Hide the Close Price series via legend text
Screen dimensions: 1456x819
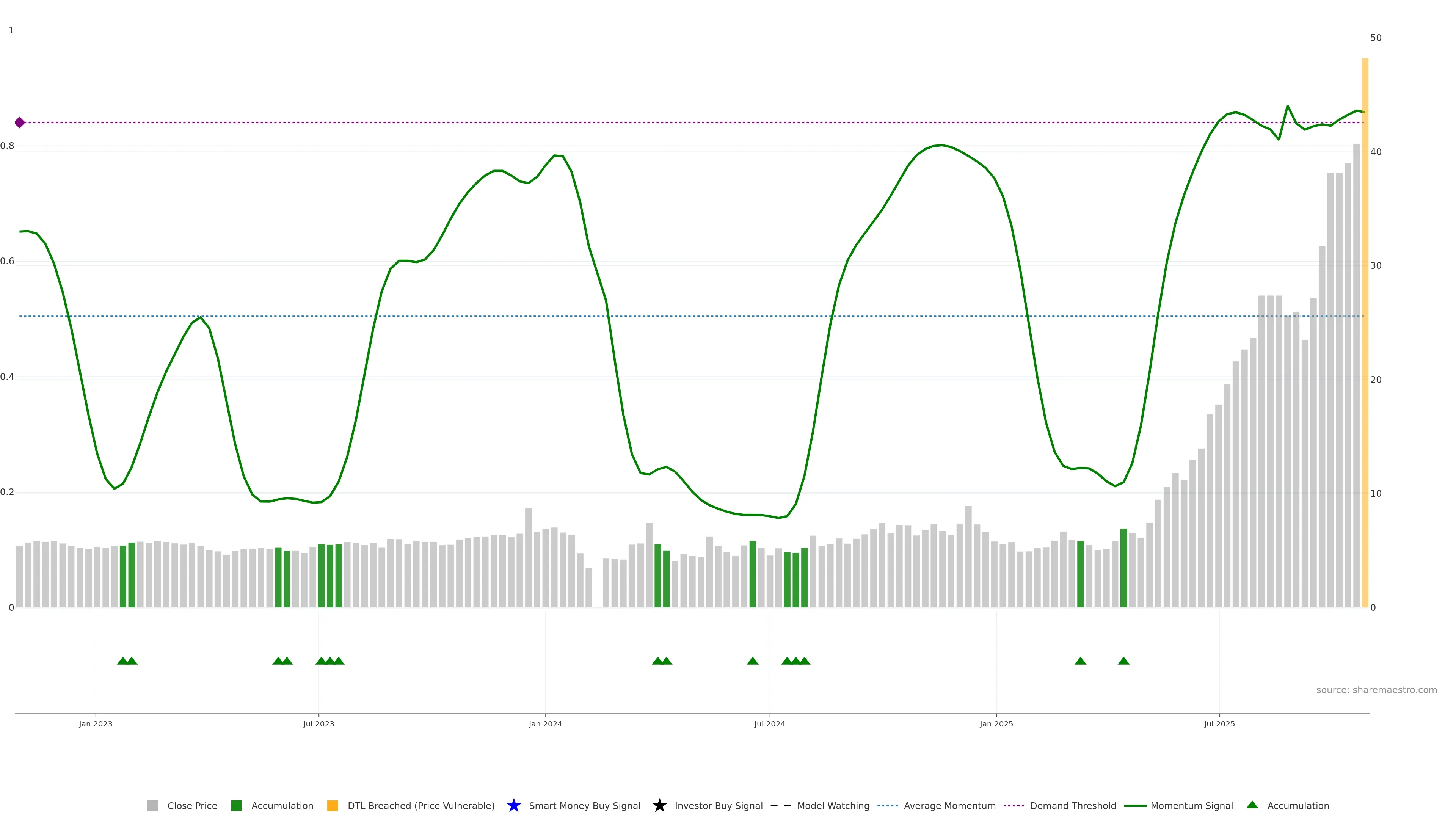(192, 805)
